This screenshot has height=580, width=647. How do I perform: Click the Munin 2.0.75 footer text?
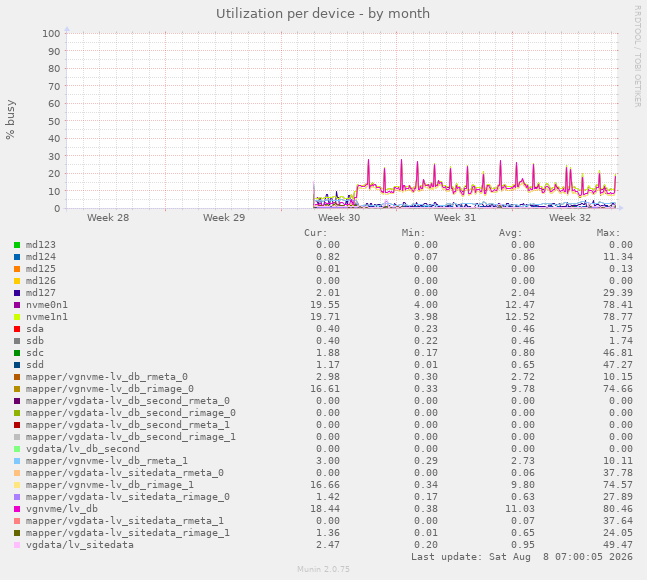(x=324, y=569)
